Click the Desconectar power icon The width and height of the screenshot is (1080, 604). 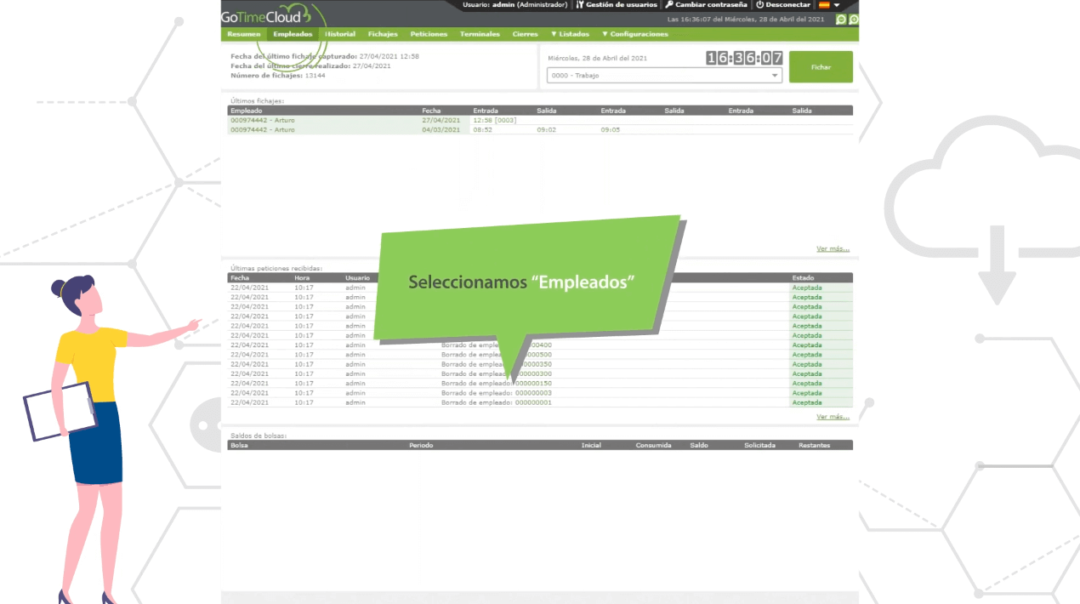pyautogui.click(x=759, y=5)
